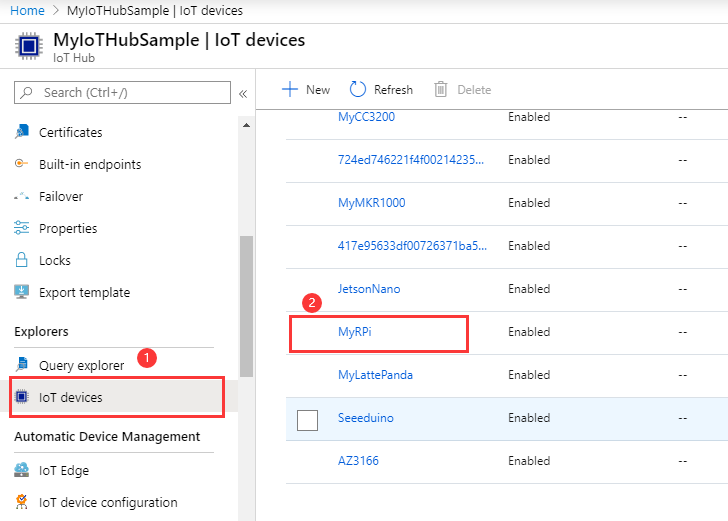Click Enabled status in MyLattePanda row

point(529,375)
